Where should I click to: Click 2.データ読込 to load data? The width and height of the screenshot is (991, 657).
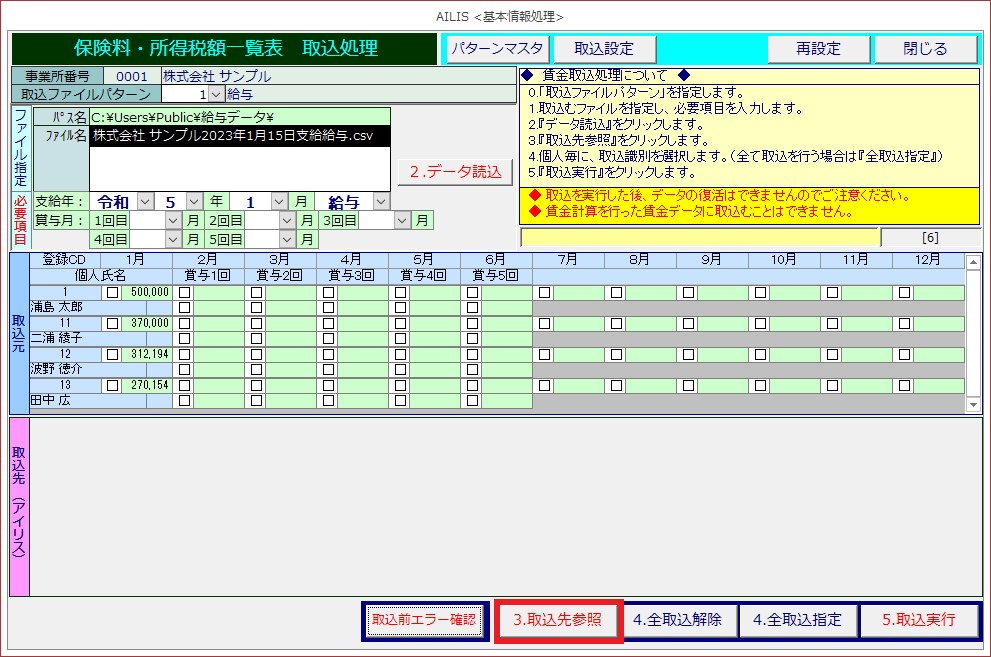pyautogui.click(x=455, y=171)
